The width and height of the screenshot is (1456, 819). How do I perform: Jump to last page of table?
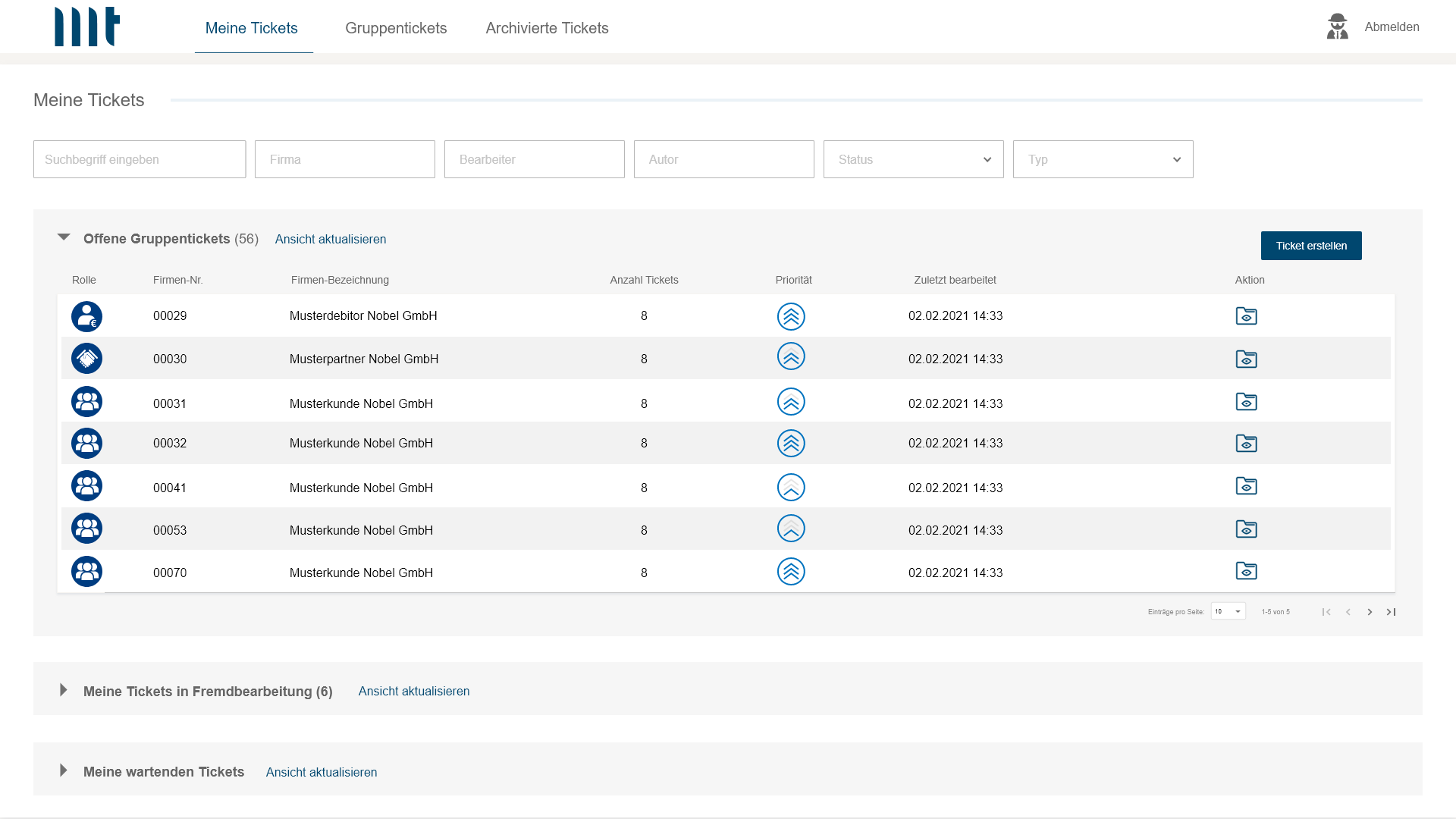click(1392, 612)
